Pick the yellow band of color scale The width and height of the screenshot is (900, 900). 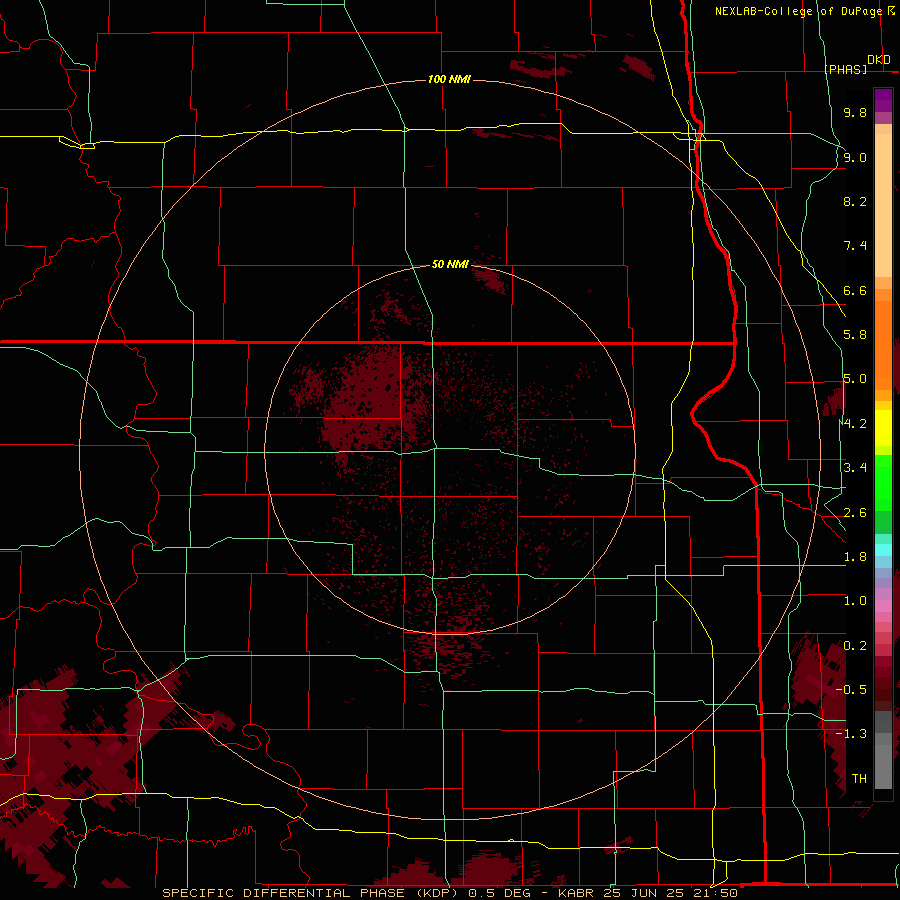click(883, 428)
